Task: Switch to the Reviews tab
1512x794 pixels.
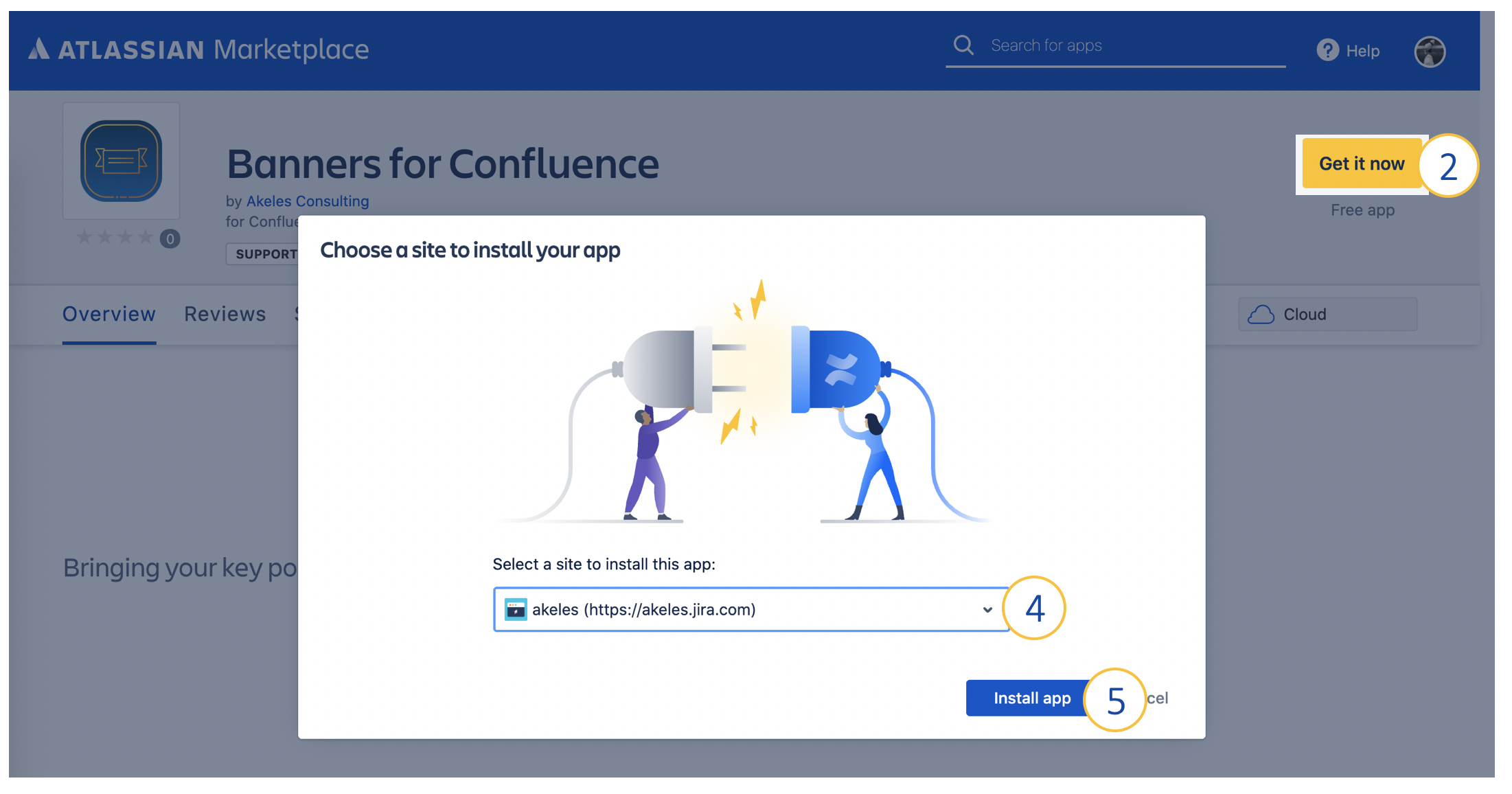Action: click(225, 314)
